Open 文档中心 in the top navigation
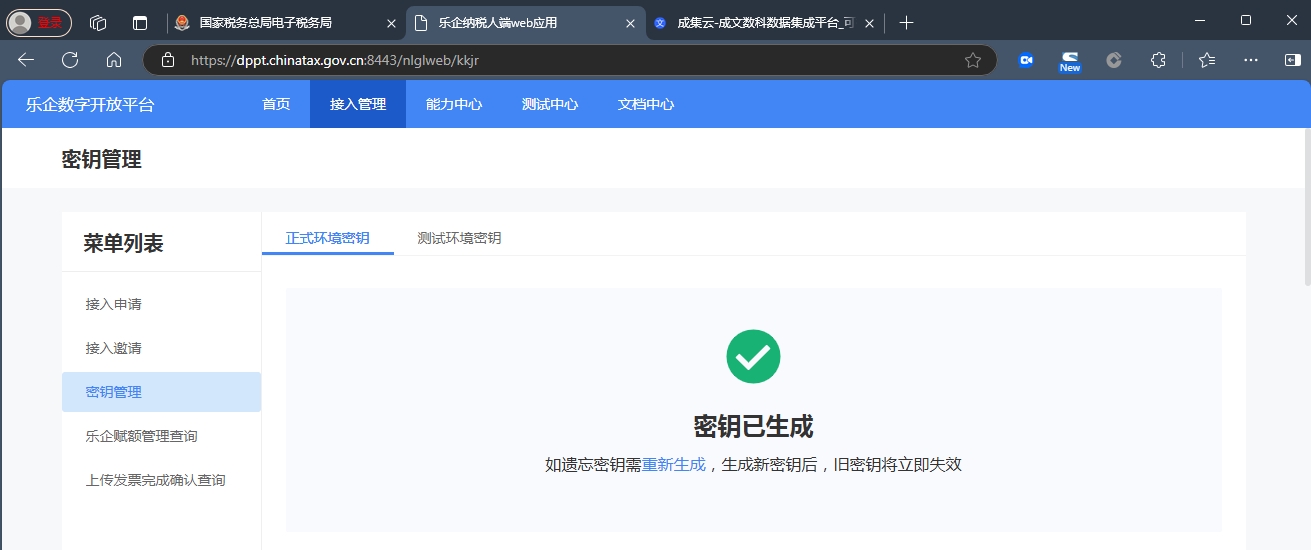Screen dimensions: 1311x550 [x=645, y=104]
